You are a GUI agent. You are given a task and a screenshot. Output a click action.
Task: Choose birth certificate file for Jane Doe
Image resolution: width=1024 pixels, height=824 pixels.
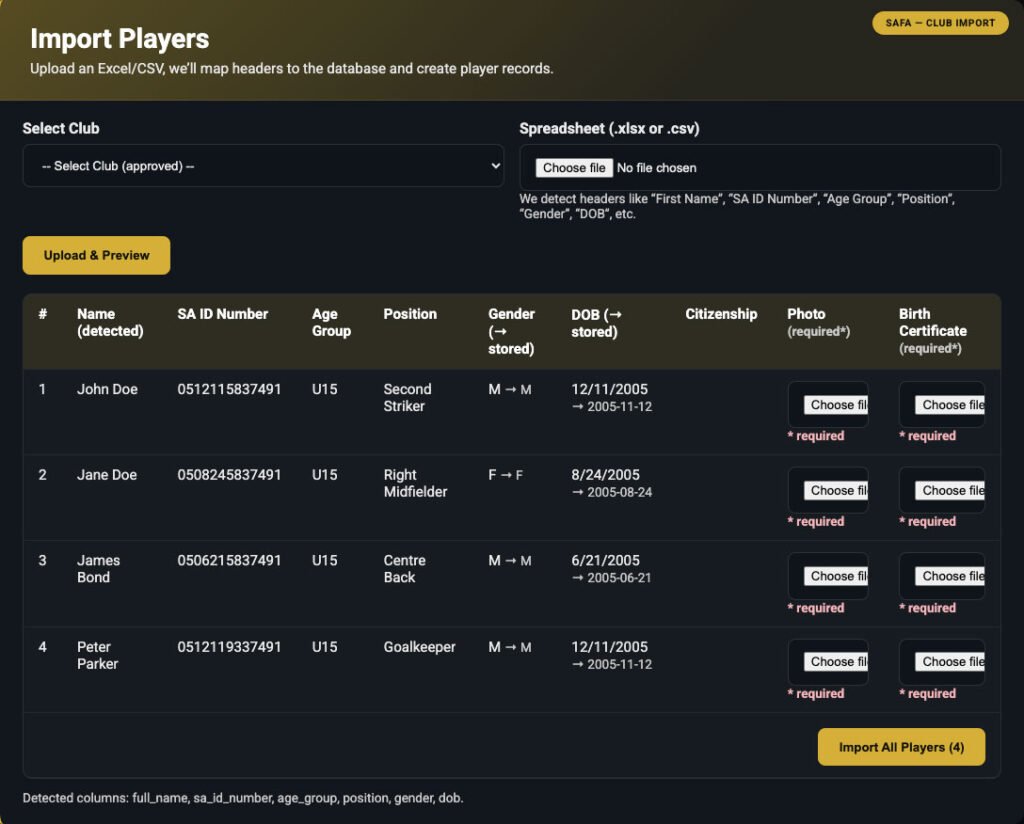coord(947,491)
